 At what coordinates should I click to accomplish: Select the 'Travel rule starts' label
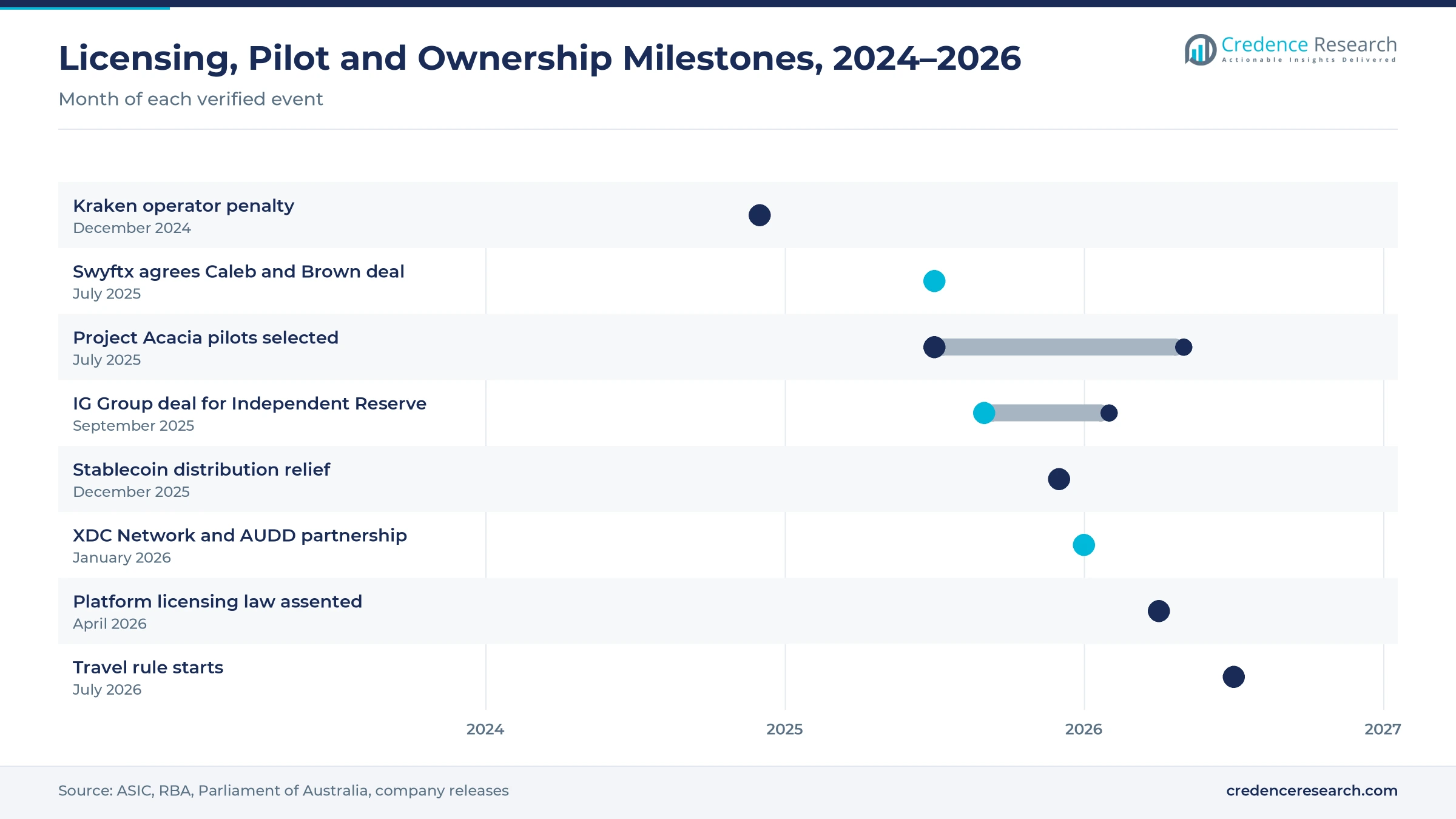pos(148,667)
